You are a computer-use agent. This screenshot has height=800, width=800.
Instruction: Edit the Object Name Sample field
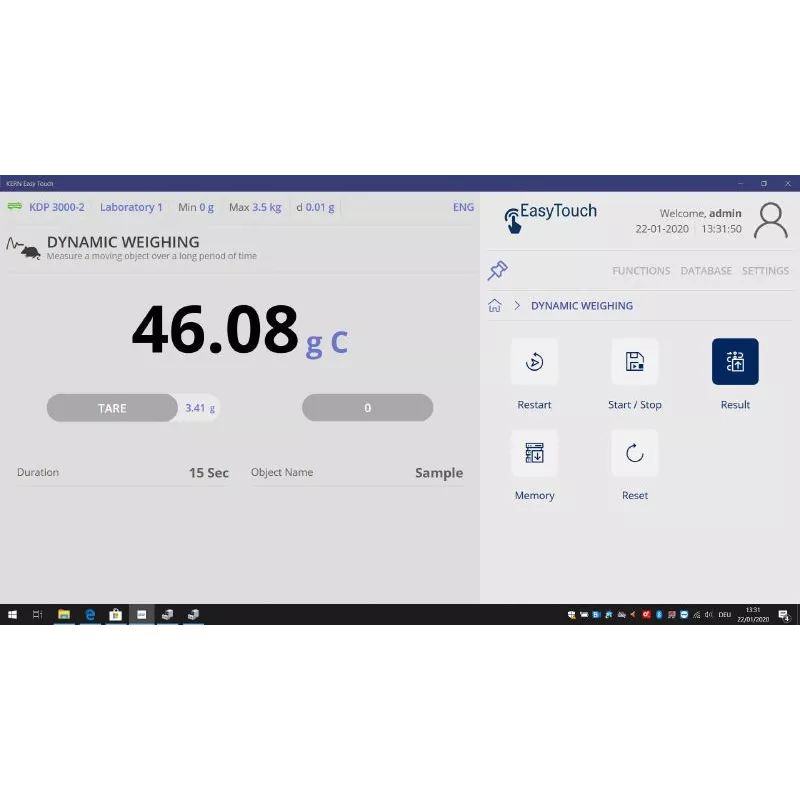438,473
